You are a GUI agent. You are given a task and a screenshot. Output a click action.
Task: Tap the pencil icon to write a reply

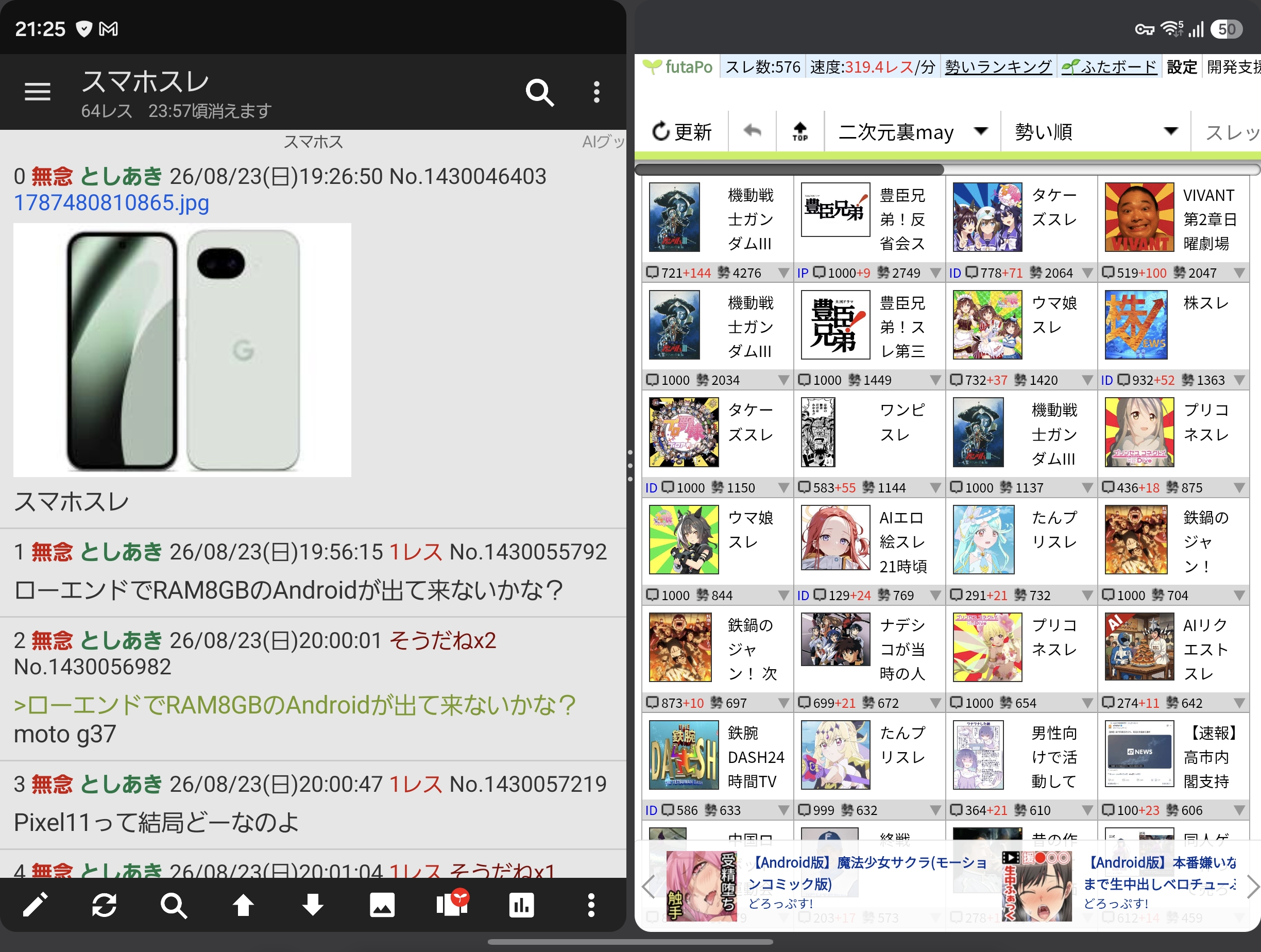point(36,905)
